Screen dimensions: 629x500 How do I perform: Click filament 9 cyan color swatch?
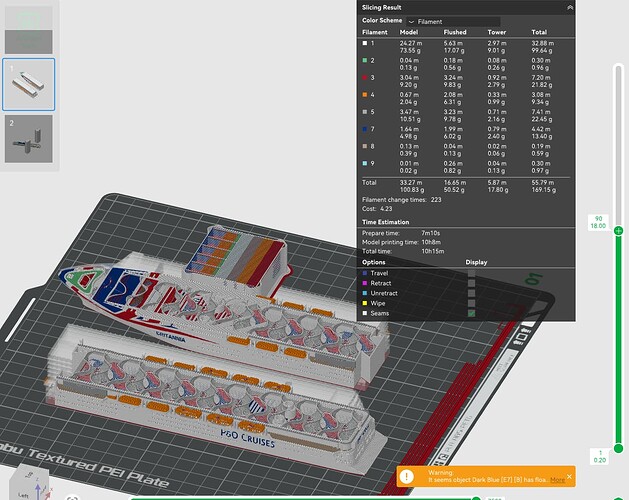(365, 163)
